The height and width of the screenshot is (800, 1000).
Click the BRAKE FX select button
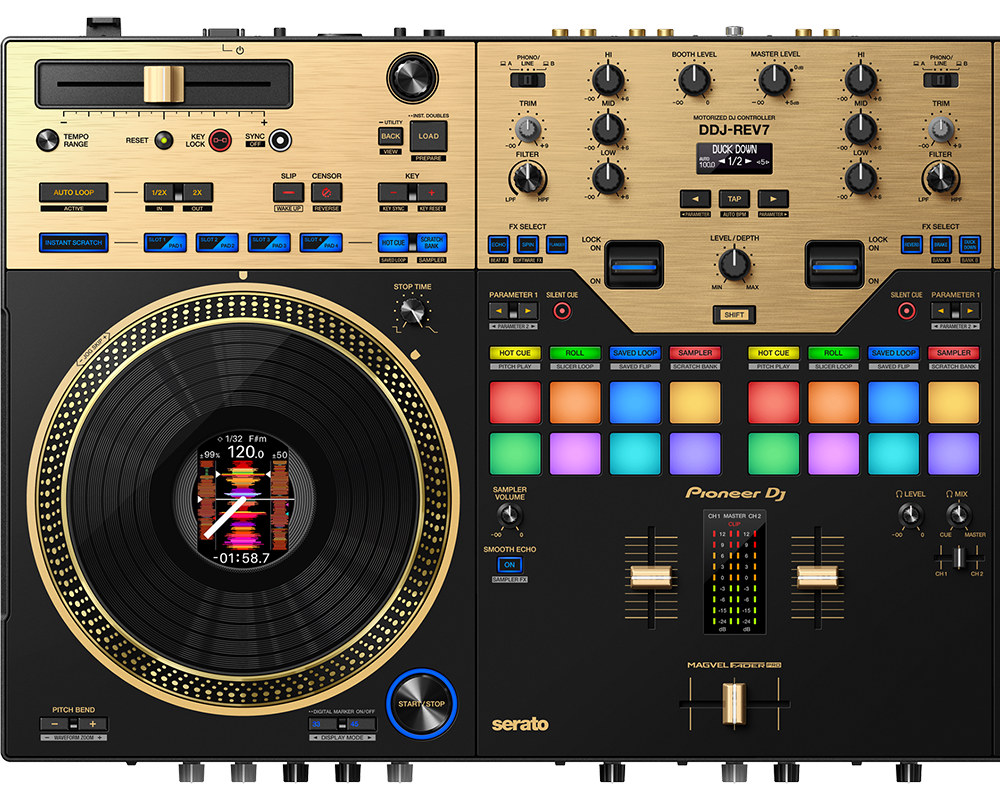941,244
